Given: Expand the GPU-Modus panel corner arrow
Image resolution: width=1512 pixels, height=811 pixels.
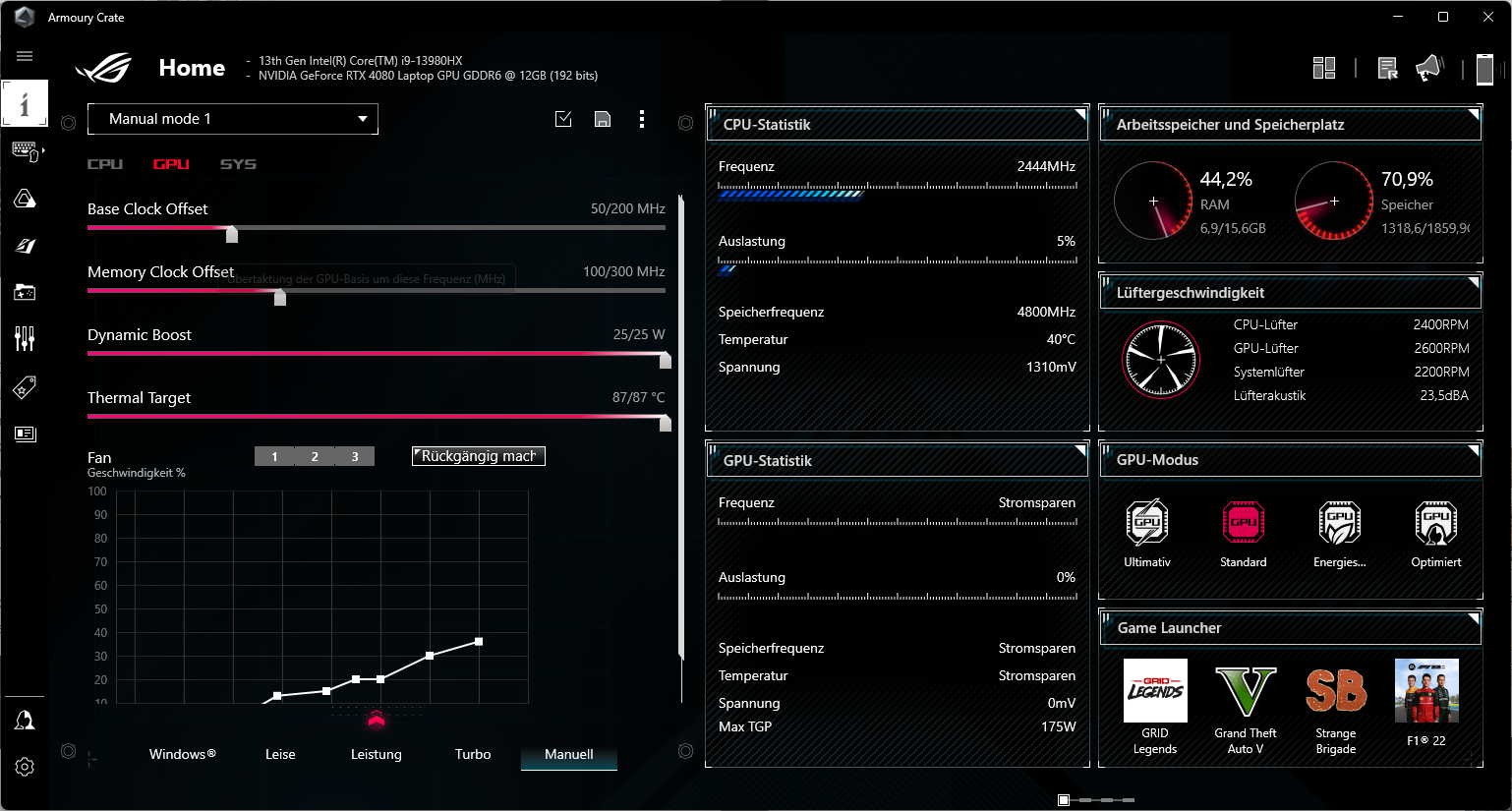Looking at the screenshot, I should point(1474,450).
